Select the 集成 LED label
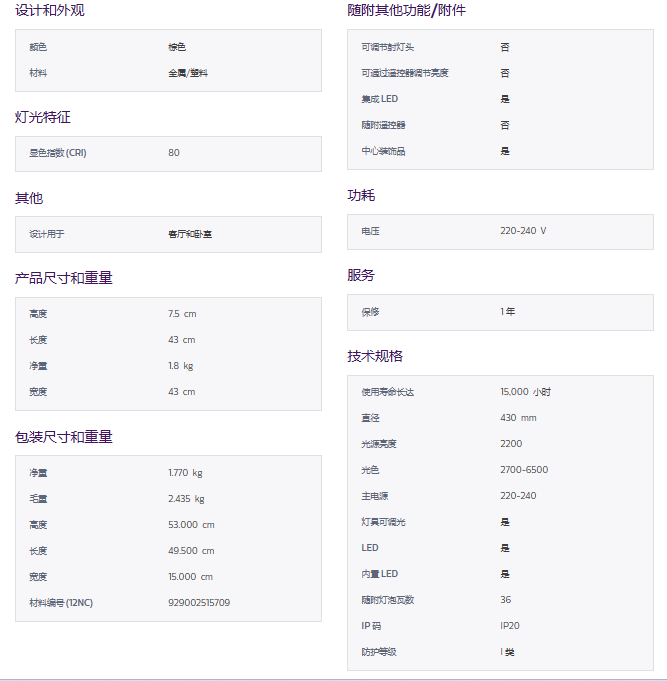 coord(380,99)
